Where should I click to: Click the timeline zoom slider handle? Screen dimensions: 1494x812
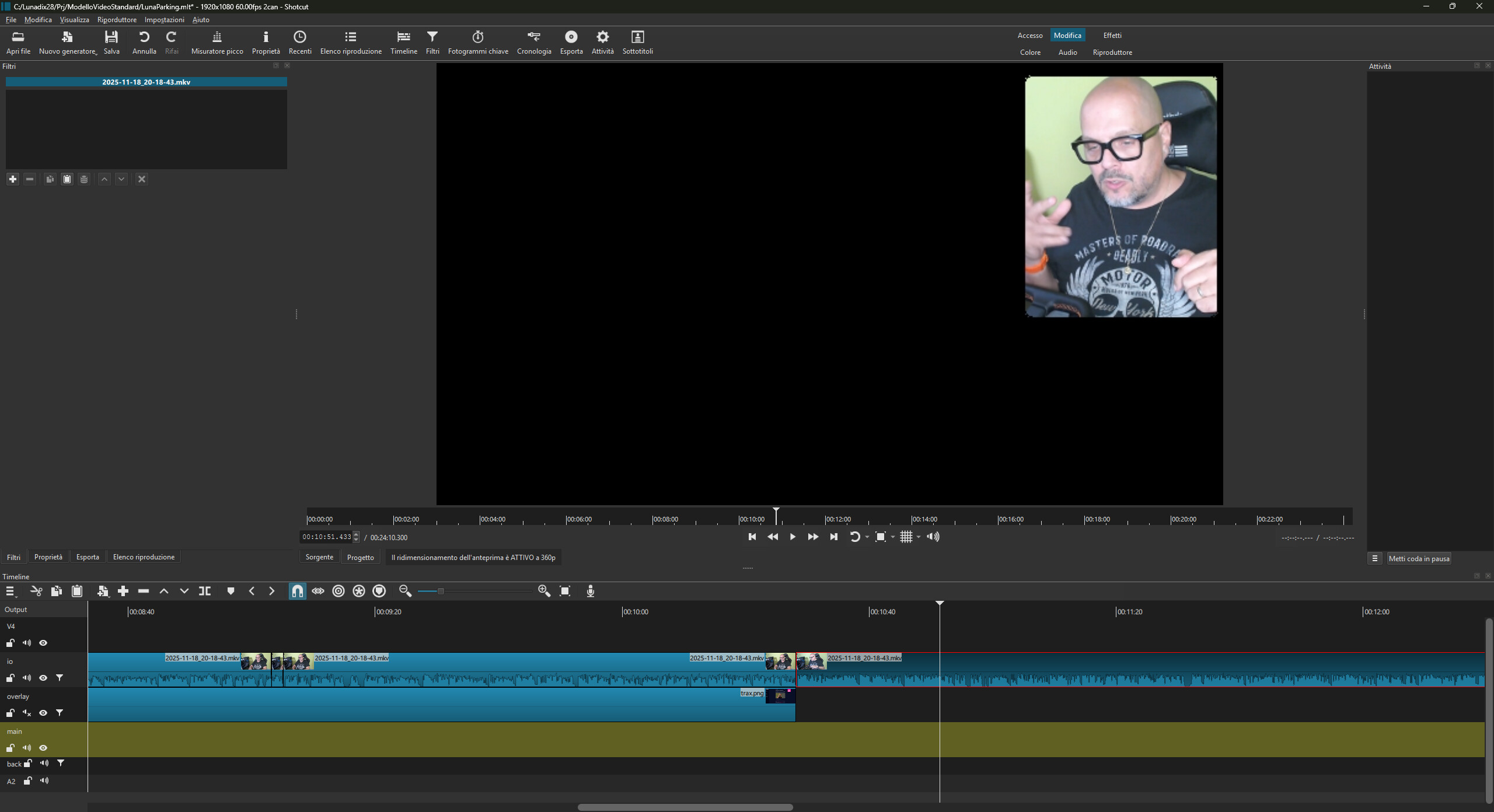point(441,591)
